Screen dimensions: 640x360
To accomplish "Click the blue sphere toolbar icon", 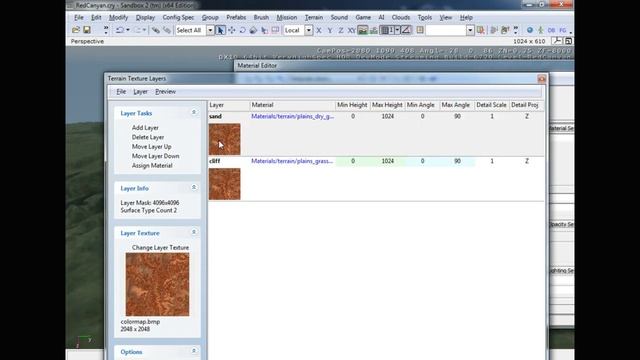I will point(529,30).
